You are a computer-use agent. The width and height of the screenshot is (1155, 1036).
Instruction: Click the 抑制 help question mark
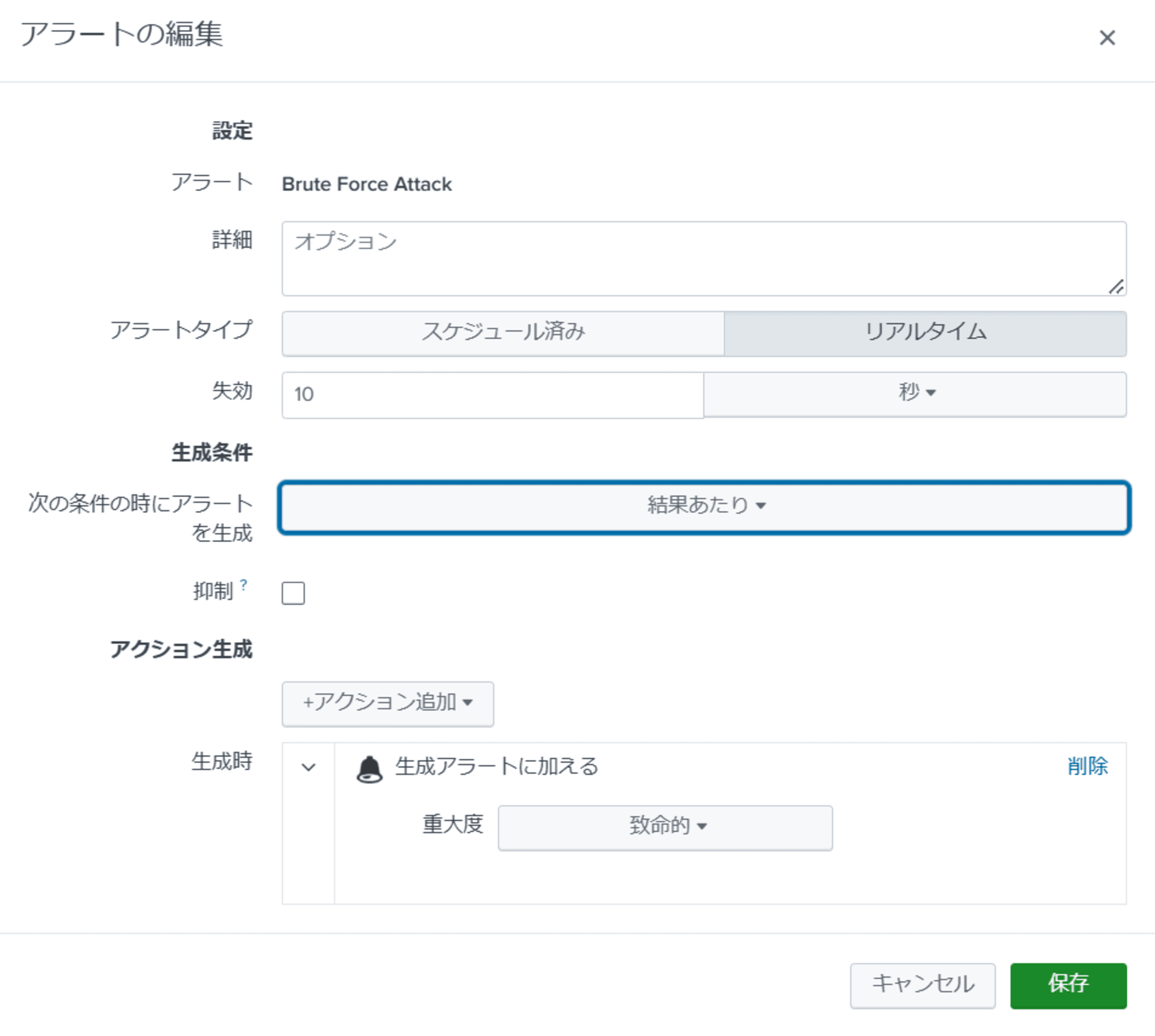click(243, 585)
